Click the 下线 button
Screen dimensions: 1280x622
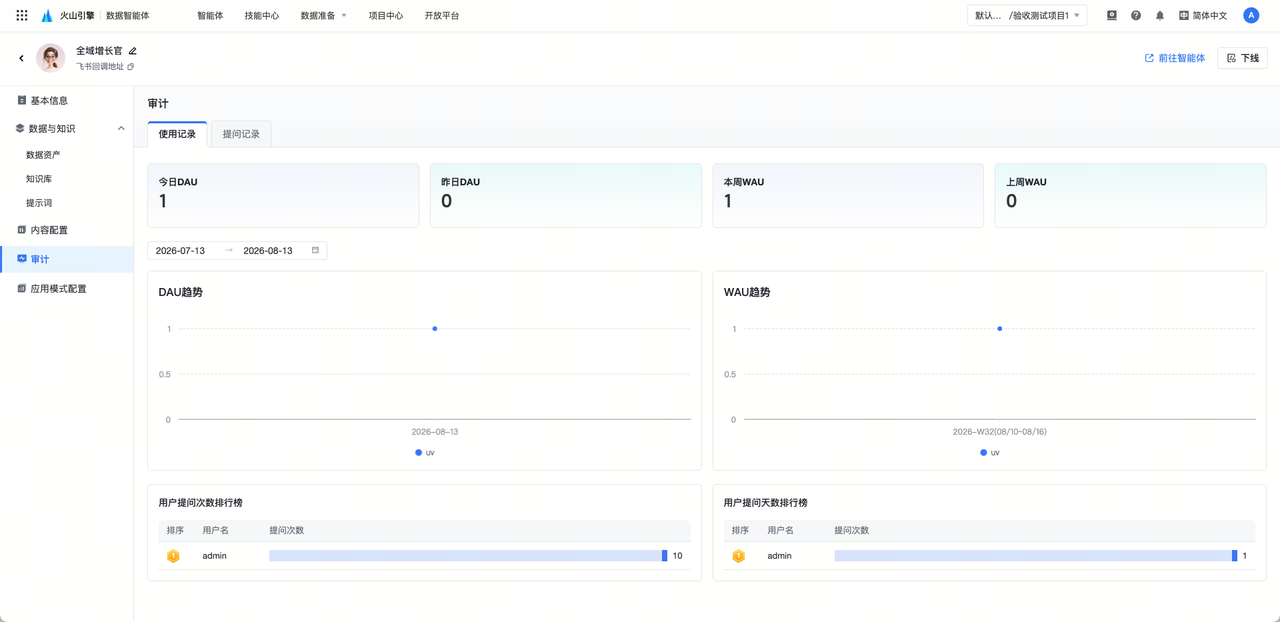(1242, 58)
